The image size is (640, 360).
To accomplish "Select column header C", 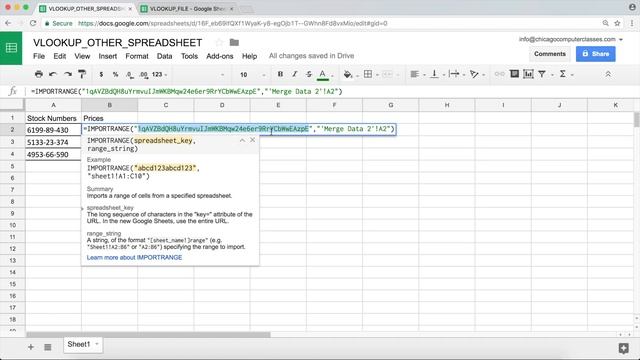I will click(x=166, y=105).
